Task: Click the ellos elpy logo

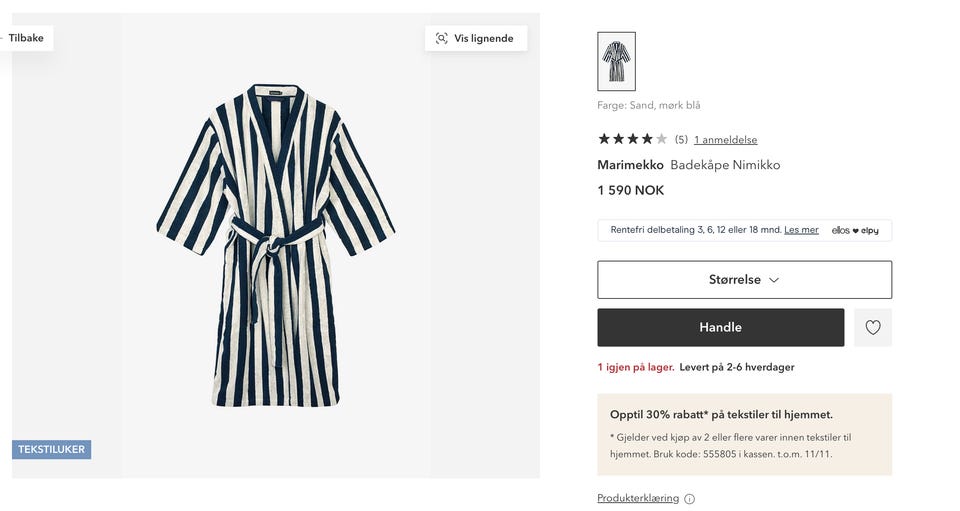Action: pyautogui.click(x=855, y=230)
